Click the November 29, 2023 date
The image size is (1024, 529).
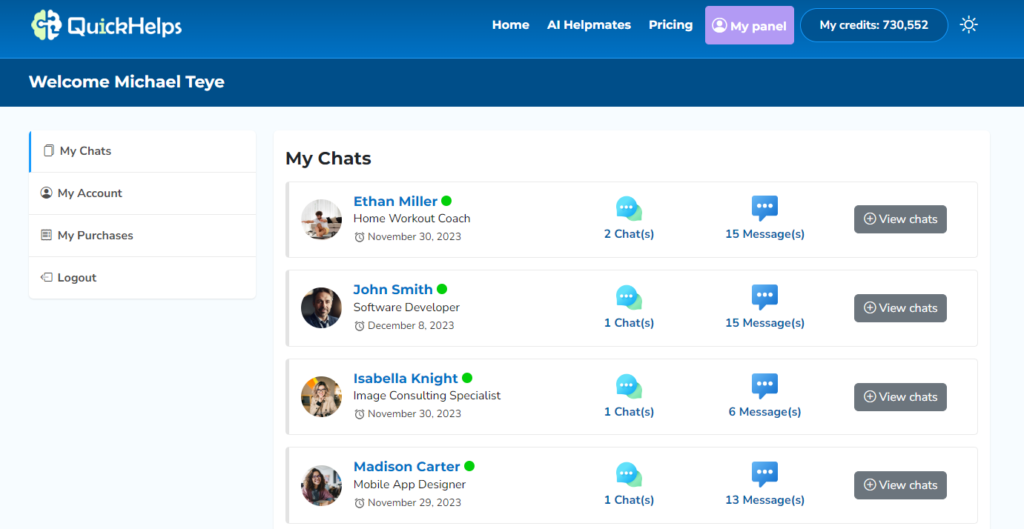click(x=414, y=503)
